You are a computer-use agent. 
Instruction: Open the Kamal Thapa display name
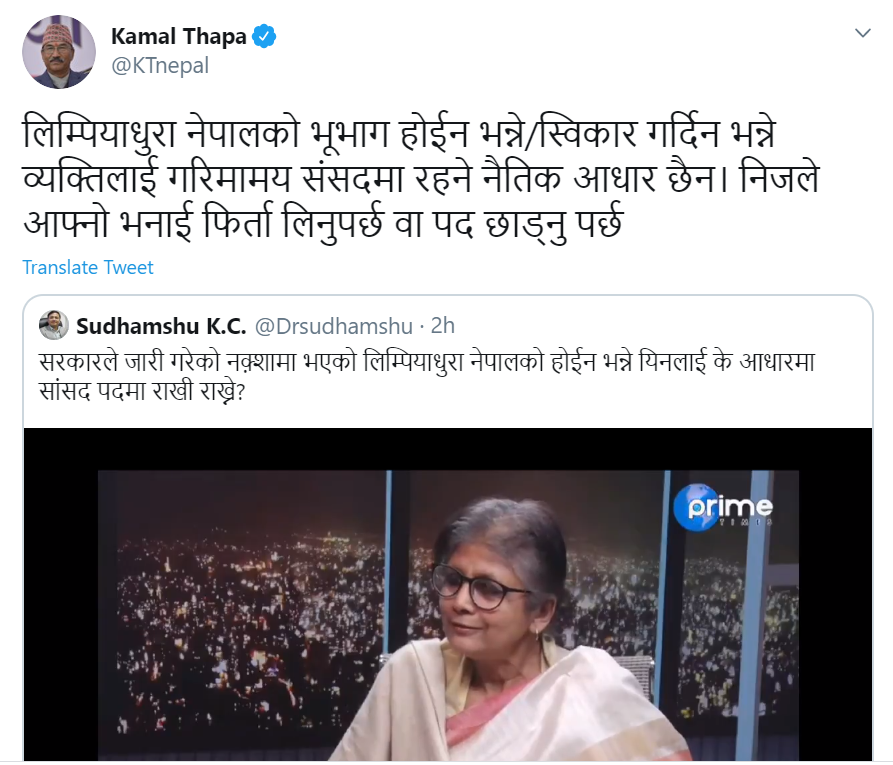click(x=178, y=36)
